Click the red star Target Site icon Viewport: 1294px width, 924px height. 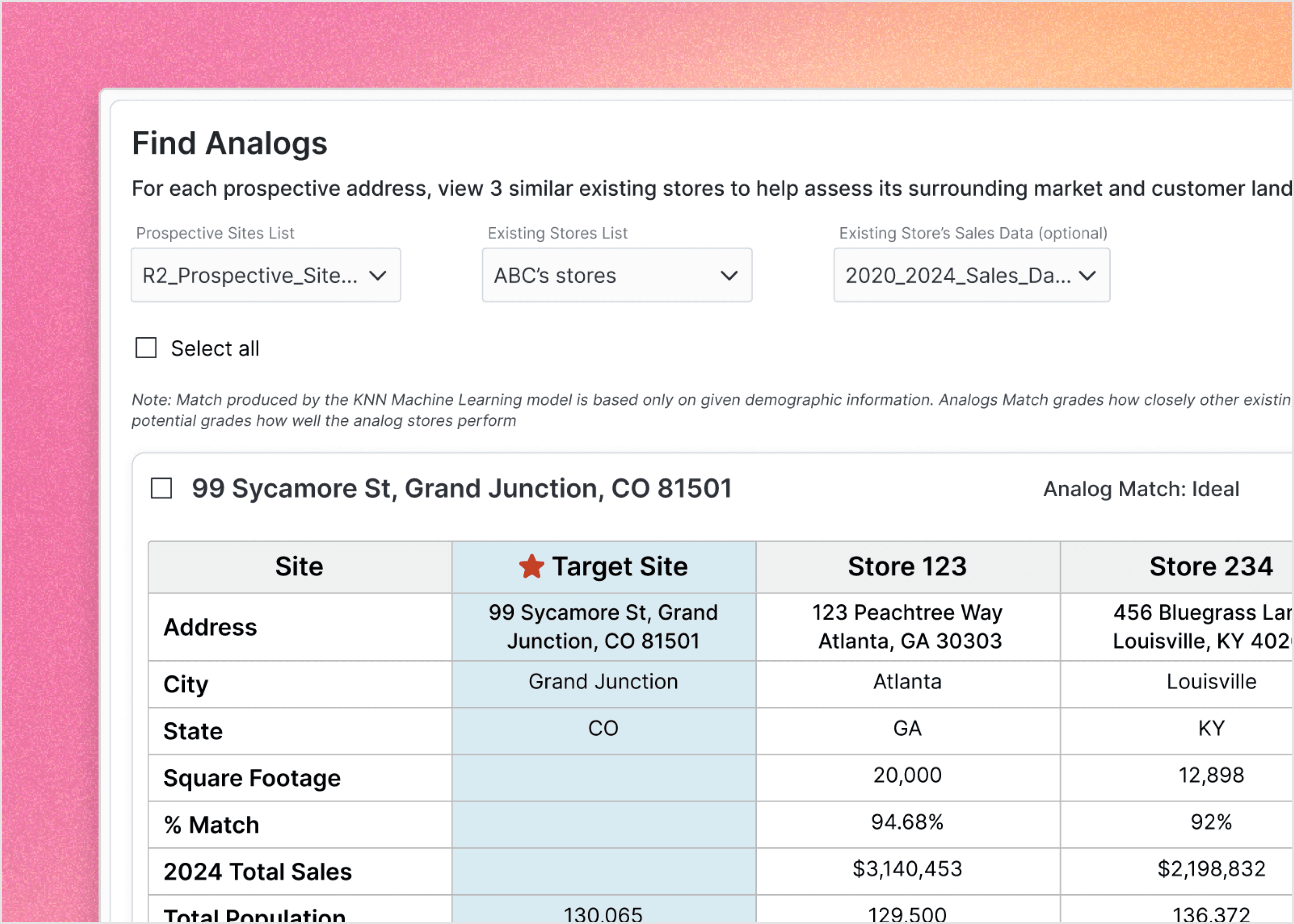[531, 566]
